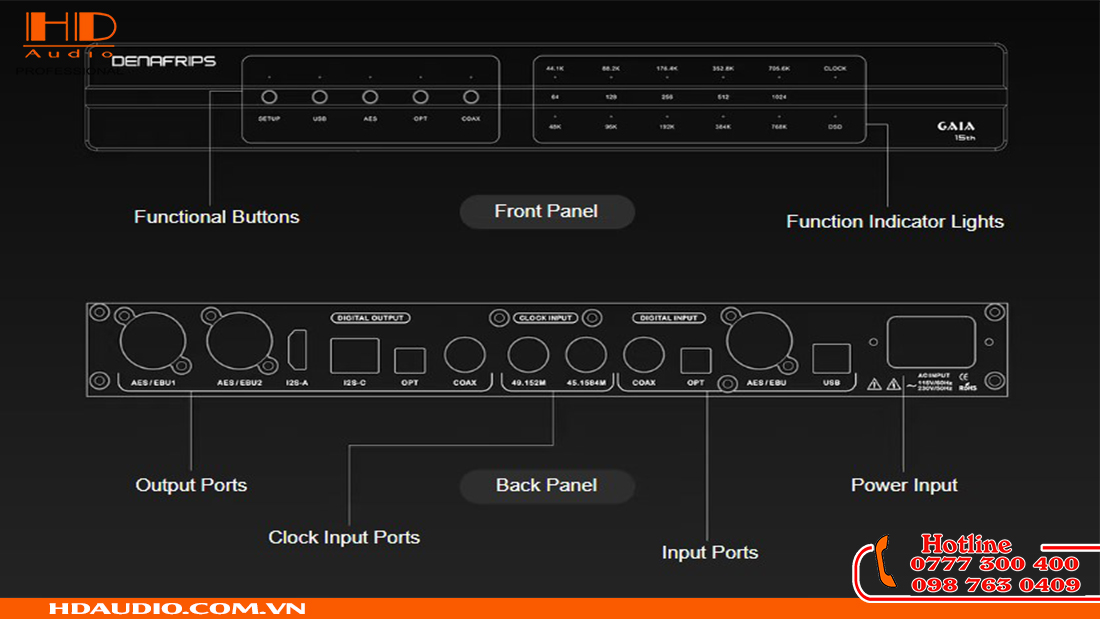1100x619 pixels.
Task: Click the Clock Input Ports caption
Action: point(344,538)
